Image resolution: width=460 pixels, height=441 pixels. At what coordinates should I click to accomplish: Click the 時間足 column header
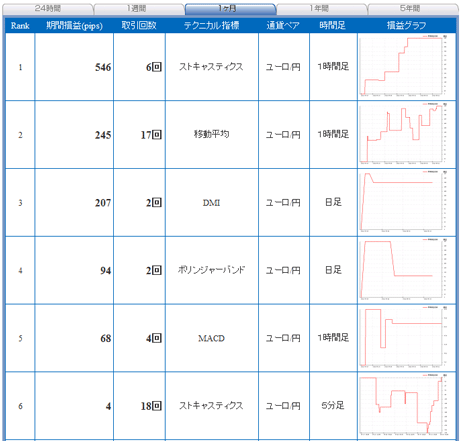(x=333, y=25)
